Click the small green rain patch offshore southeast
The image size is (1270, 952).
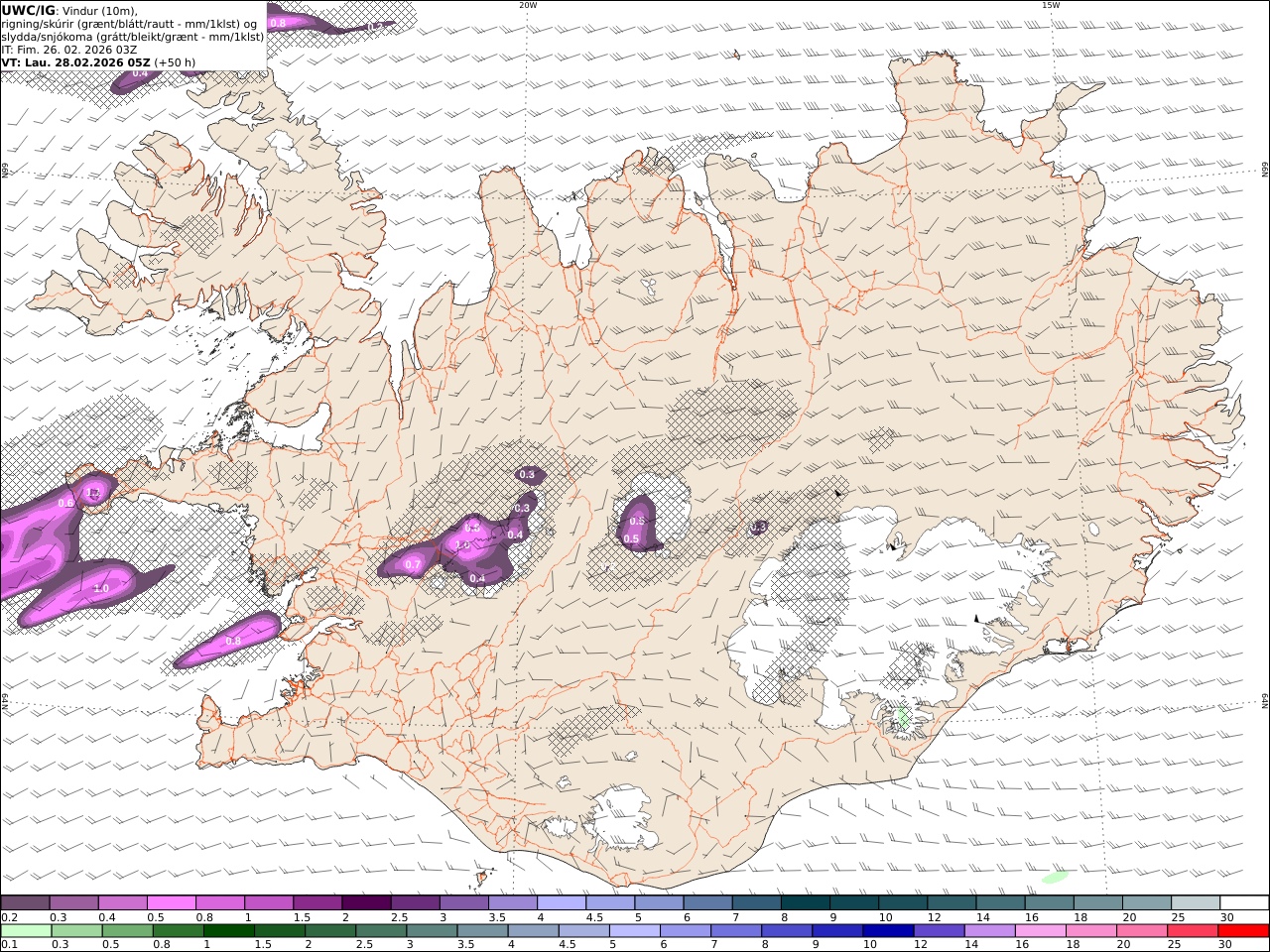coord(1055,877)
